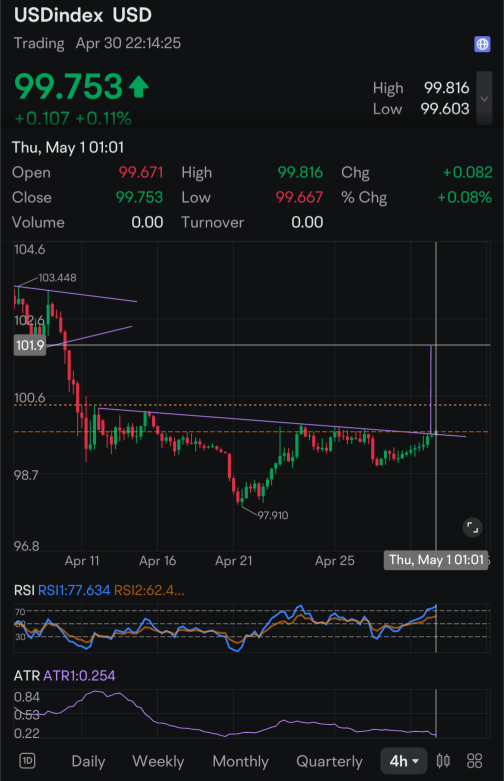504x781 pixels.
Task: Expand the High/Low quote details chevron
Action: click(484, 98)
